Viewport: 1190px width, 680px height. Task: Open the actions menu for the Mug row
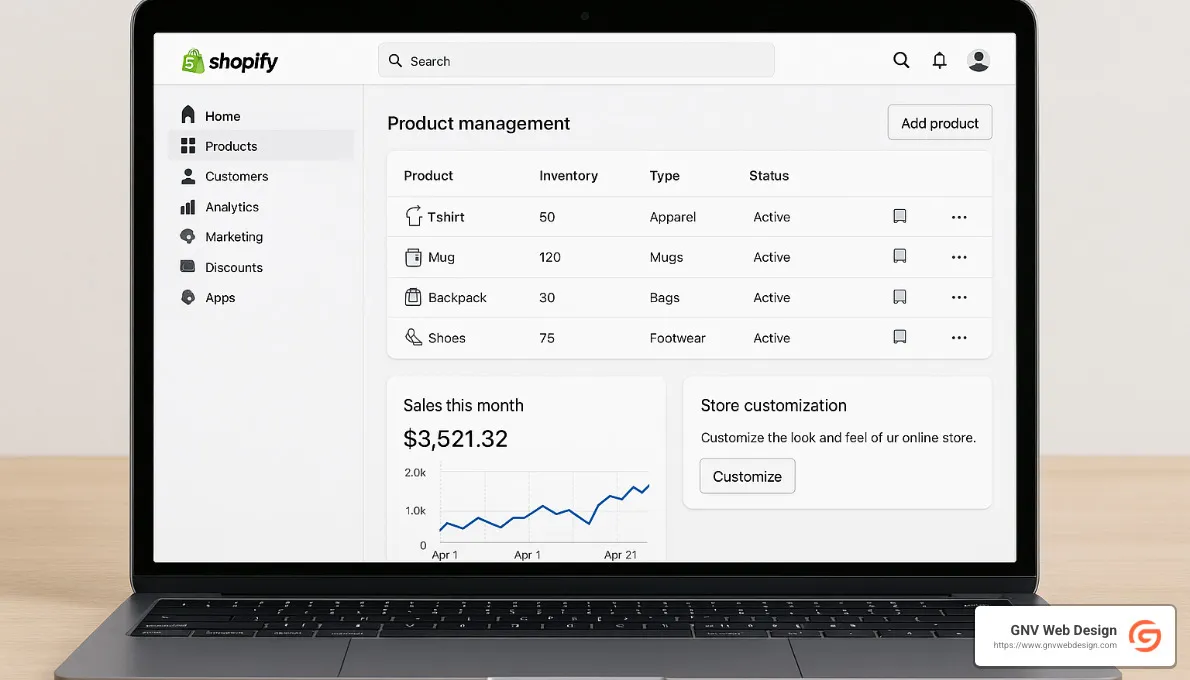[x=959, y=257]
